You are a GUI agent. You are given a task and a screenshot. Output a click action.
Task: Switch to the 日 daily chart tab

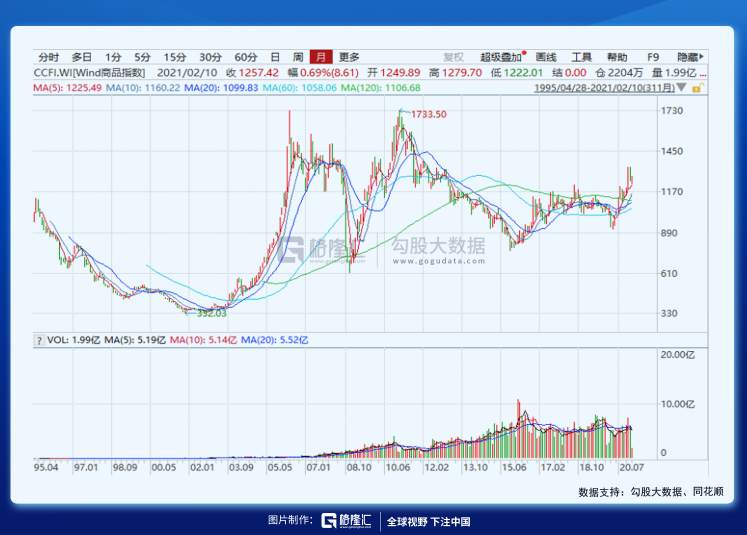275,57
